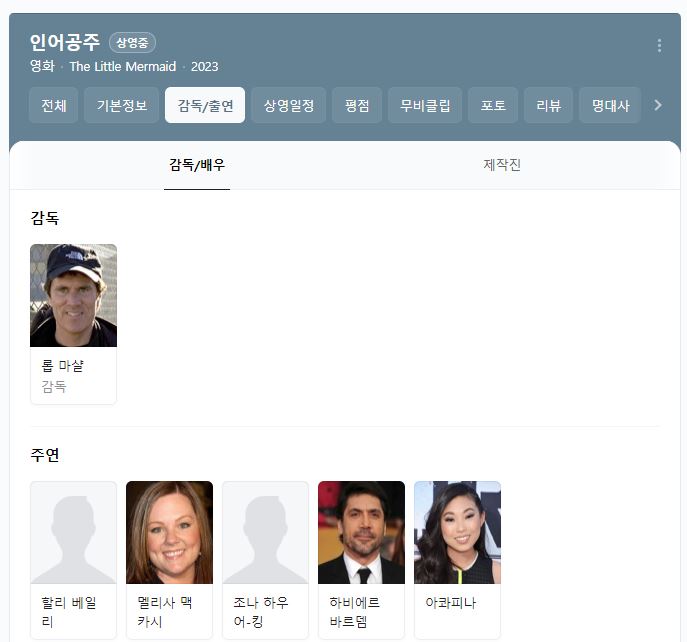Show more tabs with the right chevron
This screenshot has width=687, height=642.
658,105
